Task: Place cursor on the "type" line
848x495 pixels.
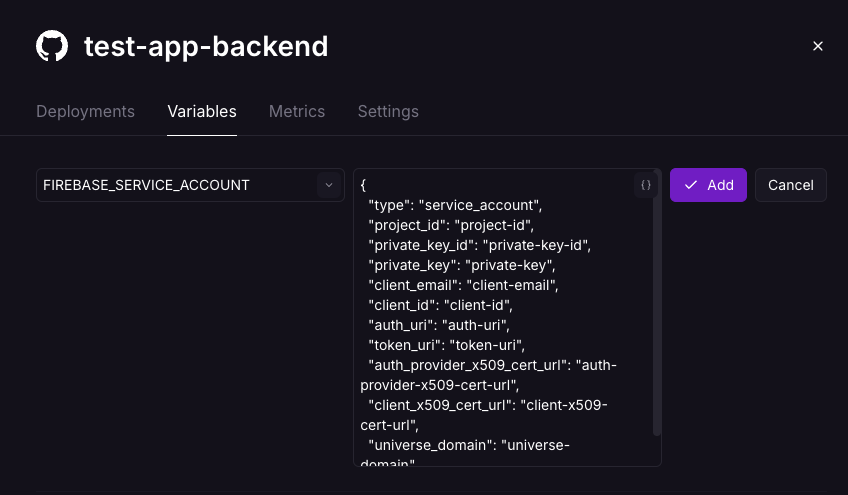Action: click(x=454, y=205)
